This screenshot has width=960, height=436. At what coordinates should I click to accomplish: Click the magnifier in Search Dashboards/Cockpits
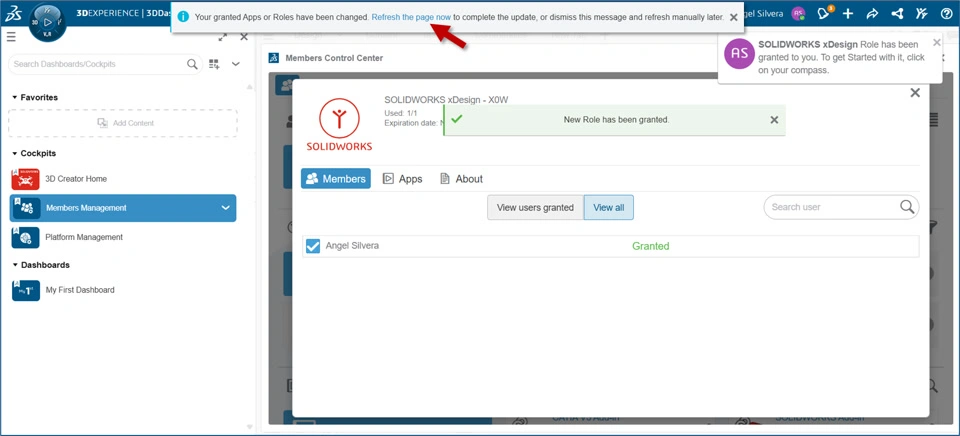coord(192,64)
